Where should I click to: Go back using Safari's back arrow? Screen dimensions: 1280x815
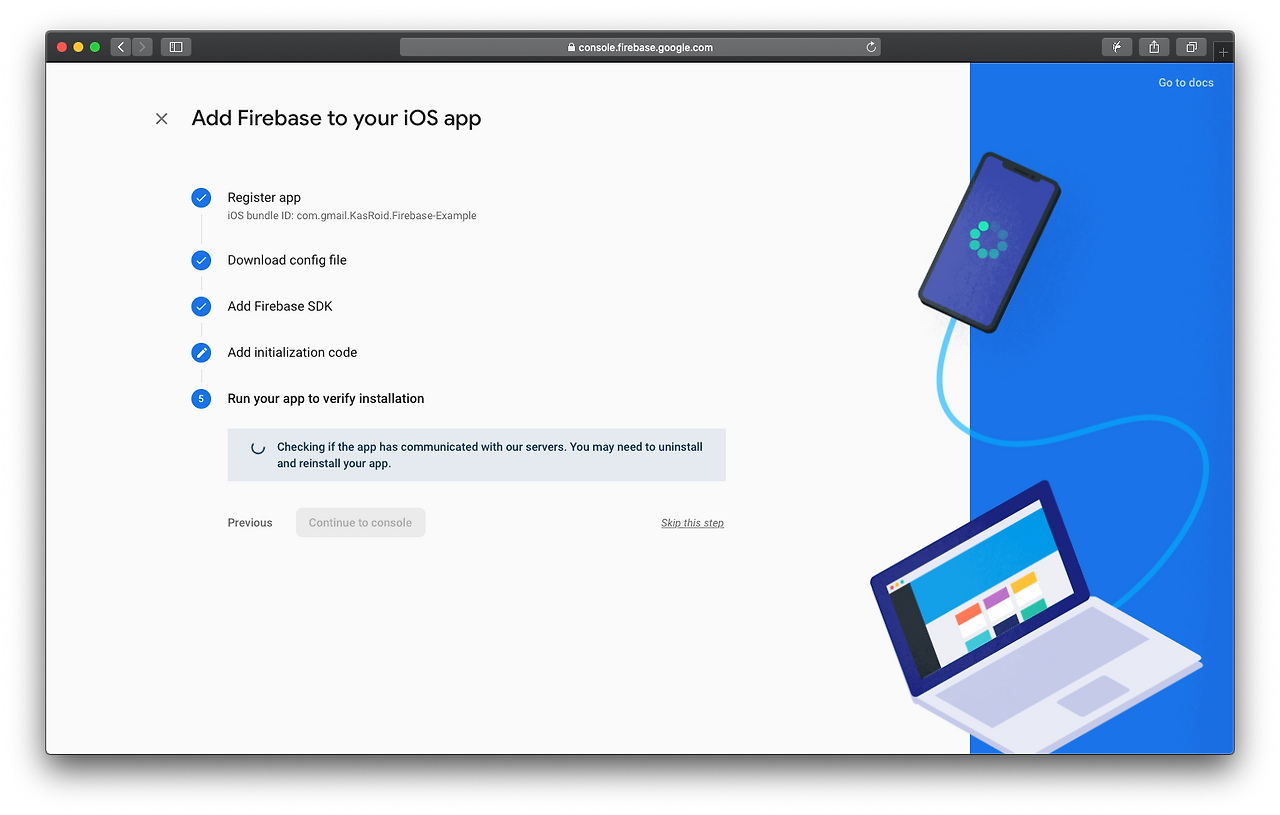tap(121, 47)
